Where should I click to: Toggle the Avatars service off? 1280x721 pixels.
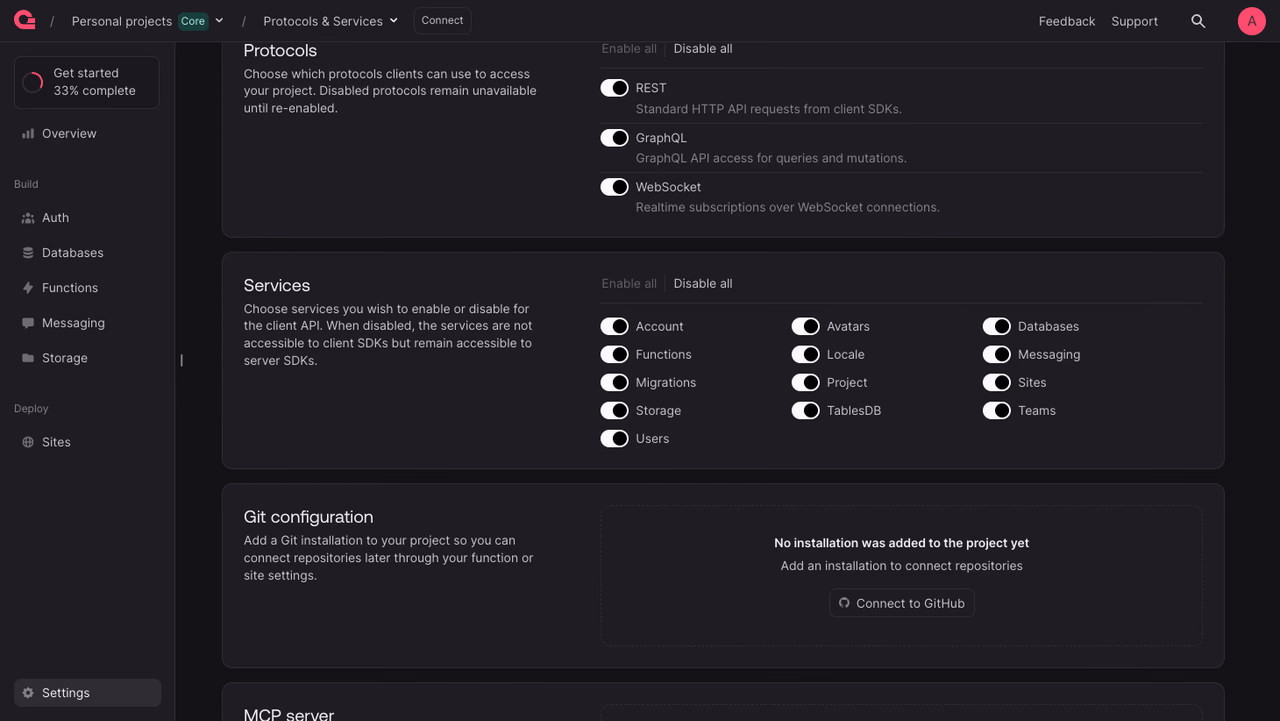[x=805, y=326]
